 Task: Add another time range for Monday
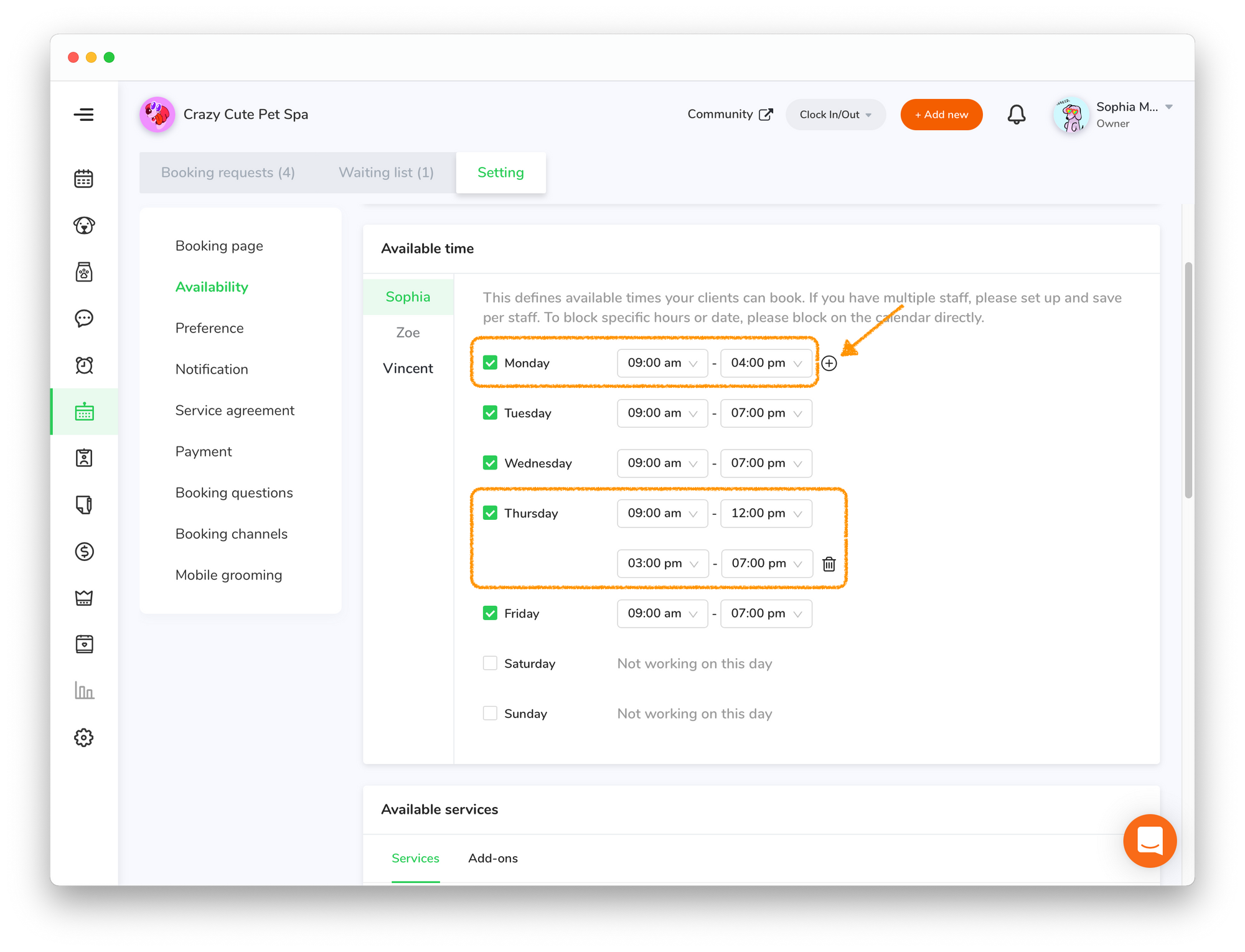point(829,363)
